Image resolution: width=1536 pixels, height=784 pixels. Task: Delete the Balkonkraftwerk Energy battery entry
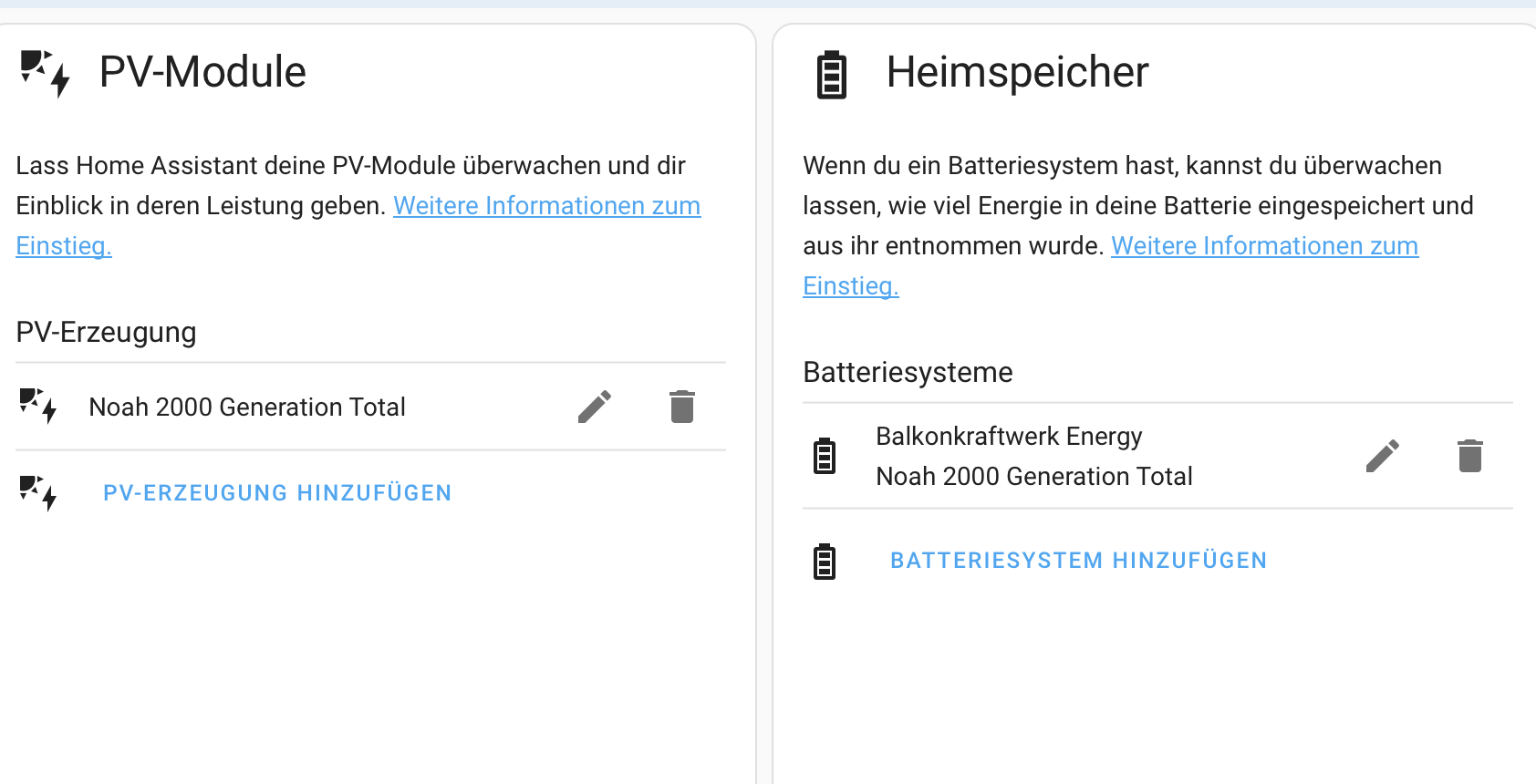click(1469, 456)
